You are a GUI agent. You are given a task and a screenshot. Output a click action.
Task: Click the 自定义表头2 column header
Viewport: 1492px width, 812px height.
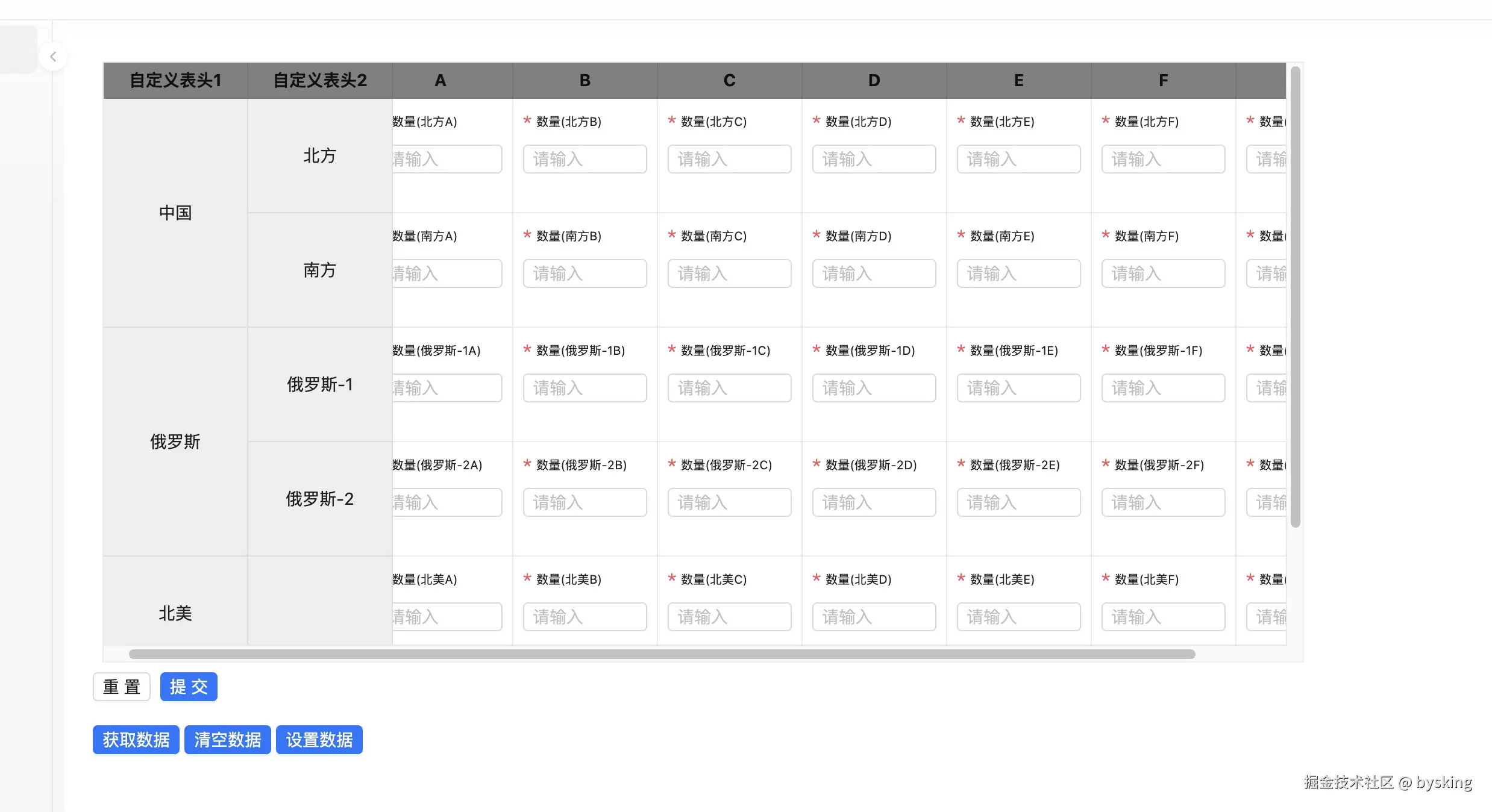tap(320, 80)
